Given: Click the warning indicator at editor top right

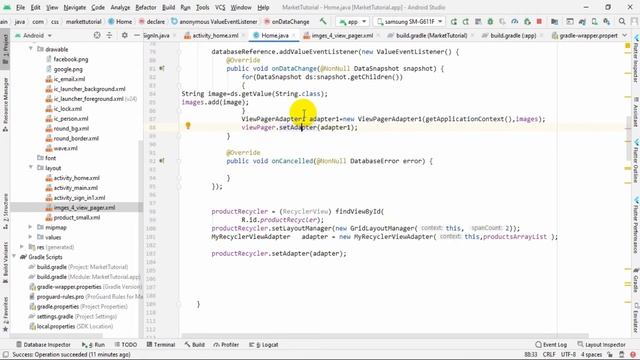Looking at the screenshot, I should coord(628,46).
